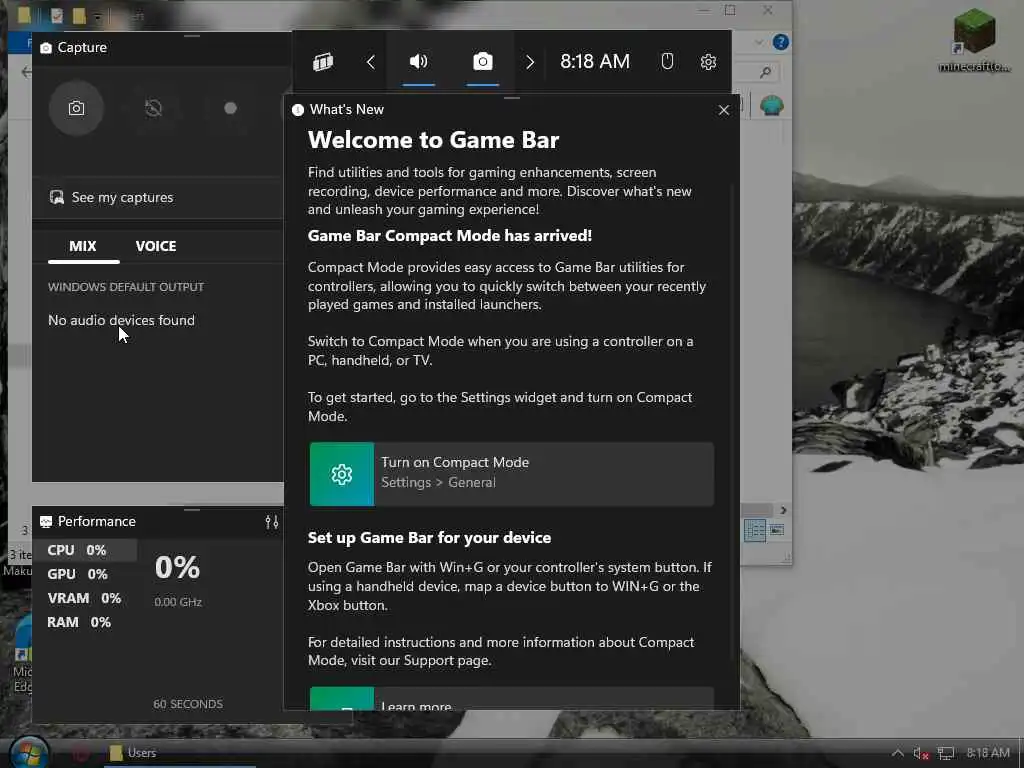1024x768 pixels.
Task: Click the Capture widget title
Action: [x=82, y=48]
